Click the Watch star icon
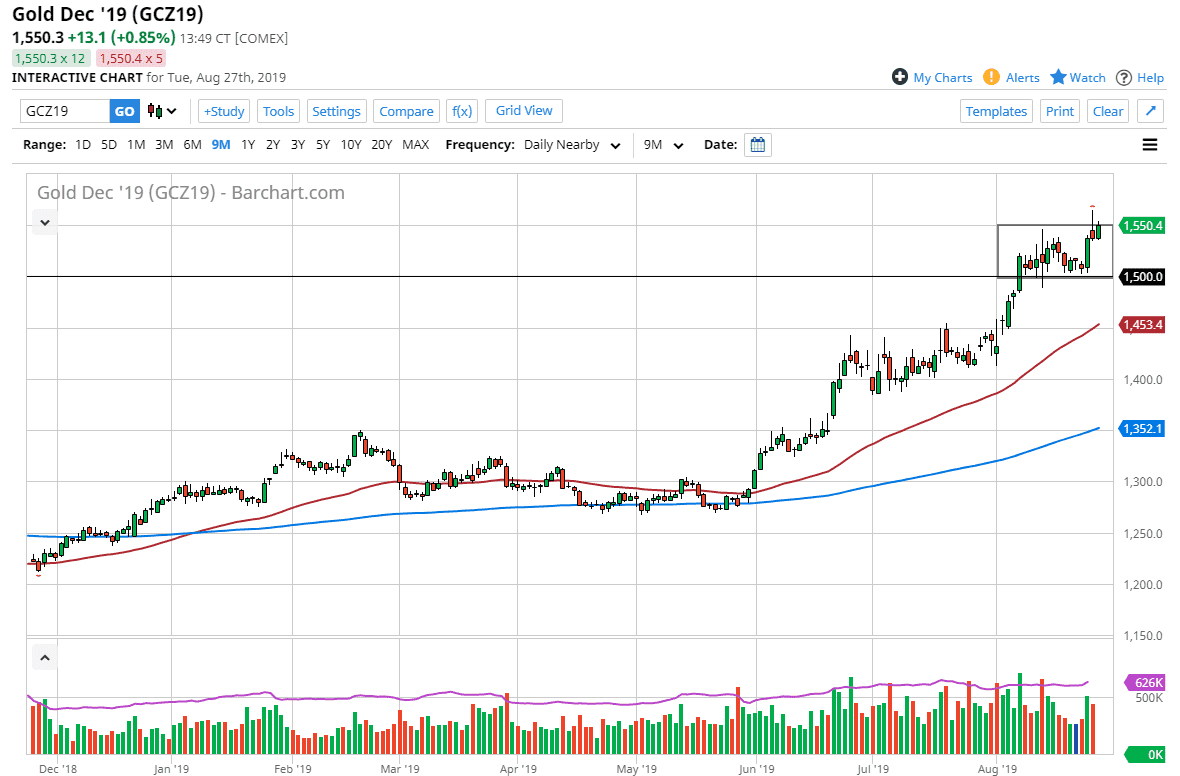1180x776 pixels. tap(1058, 77)
